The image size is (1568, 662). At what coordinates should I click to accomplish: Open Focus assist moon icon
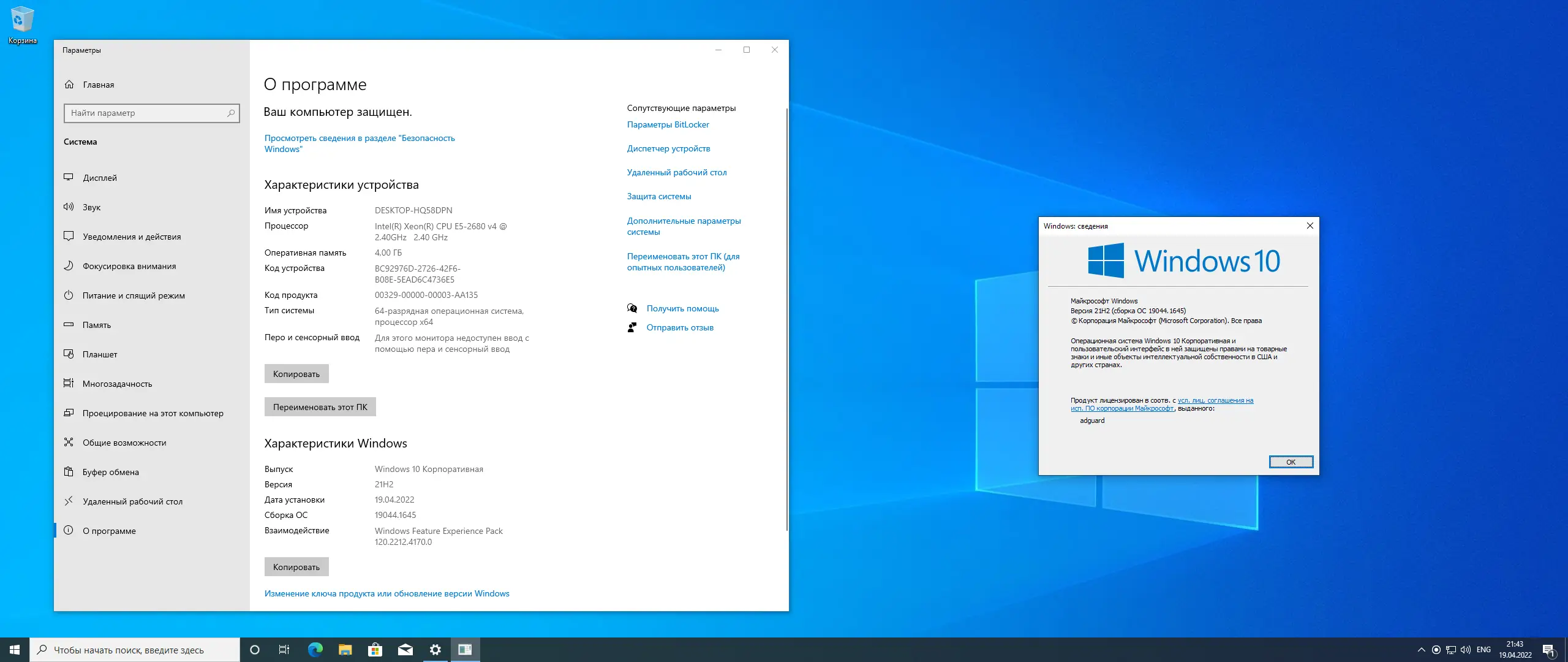(x=69, y=265)
